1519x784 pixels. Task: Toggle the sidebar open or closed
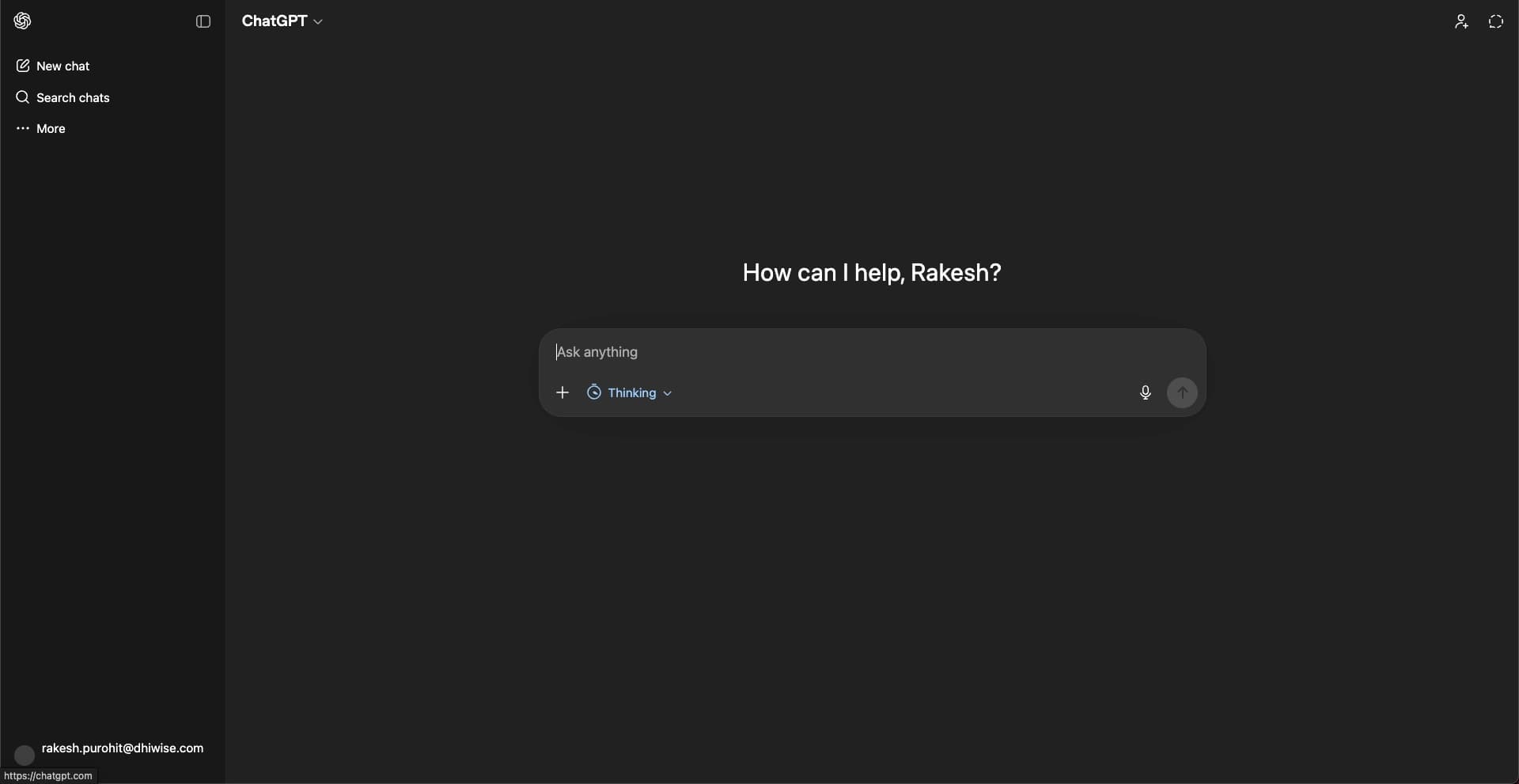[203, 21]
